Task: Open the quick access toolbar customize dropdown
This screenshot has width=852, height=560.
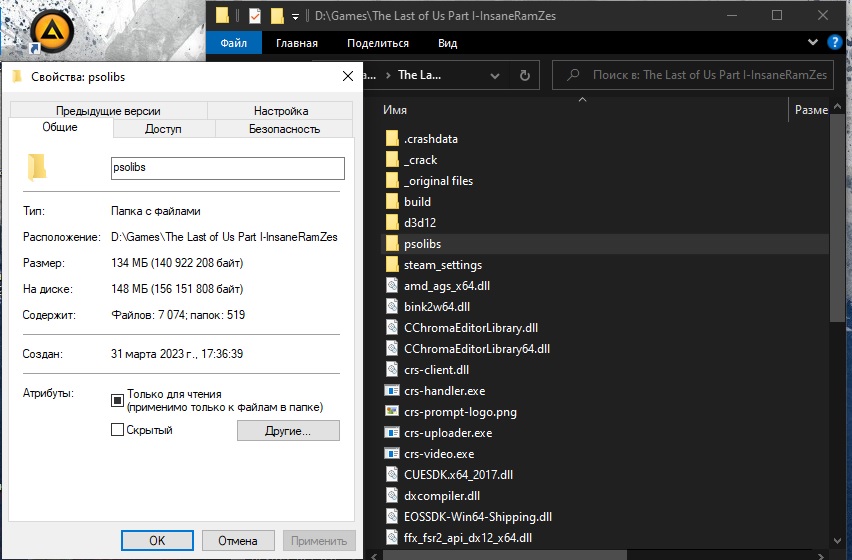Action: (x=295, y=17)
